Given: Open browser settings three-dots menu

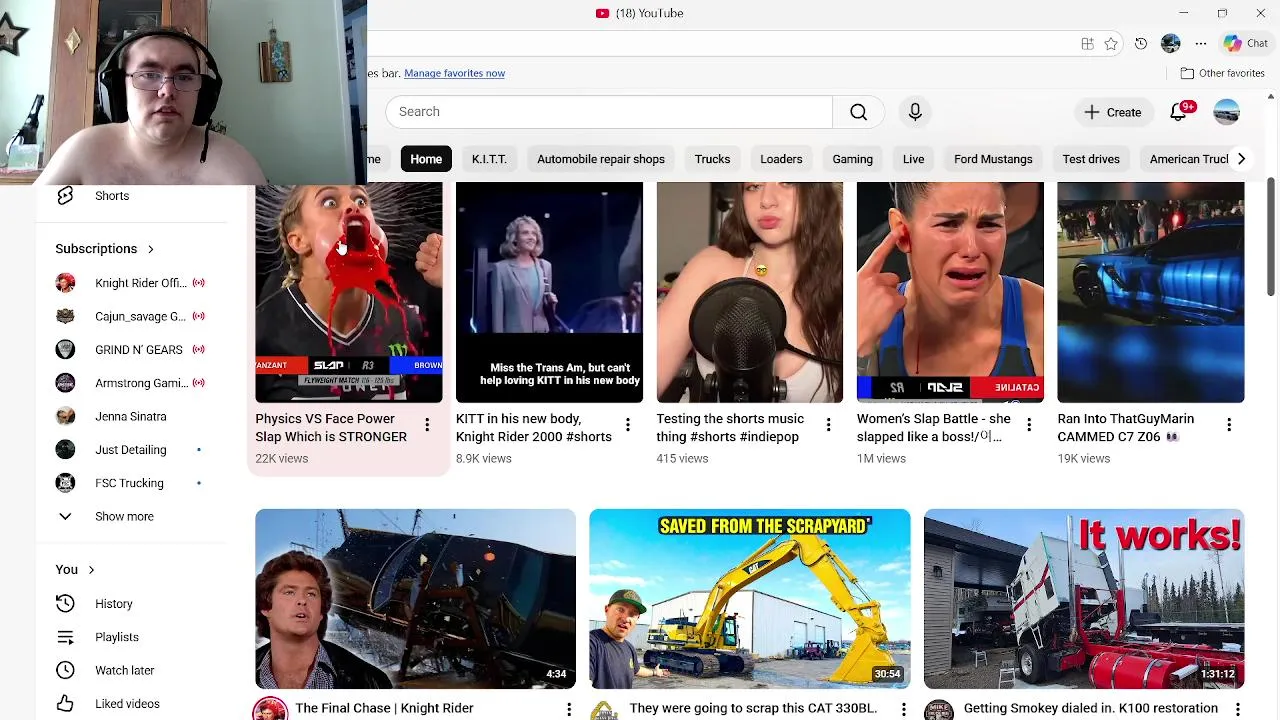Looking at the screenshot, I should (x=1201, y=44).
